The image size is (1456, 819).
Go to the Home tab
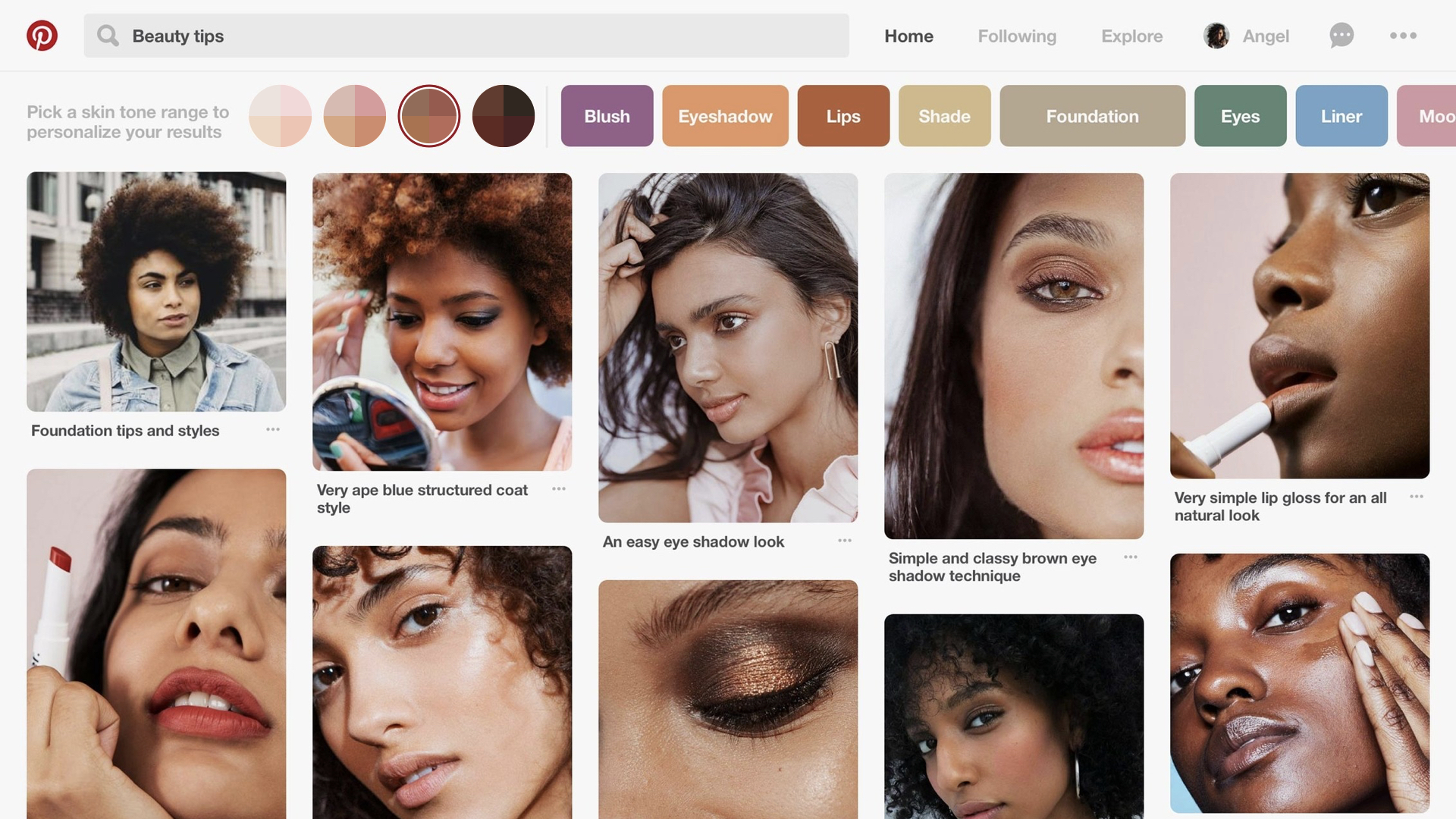pyautogui.click(x=908, y=36)
